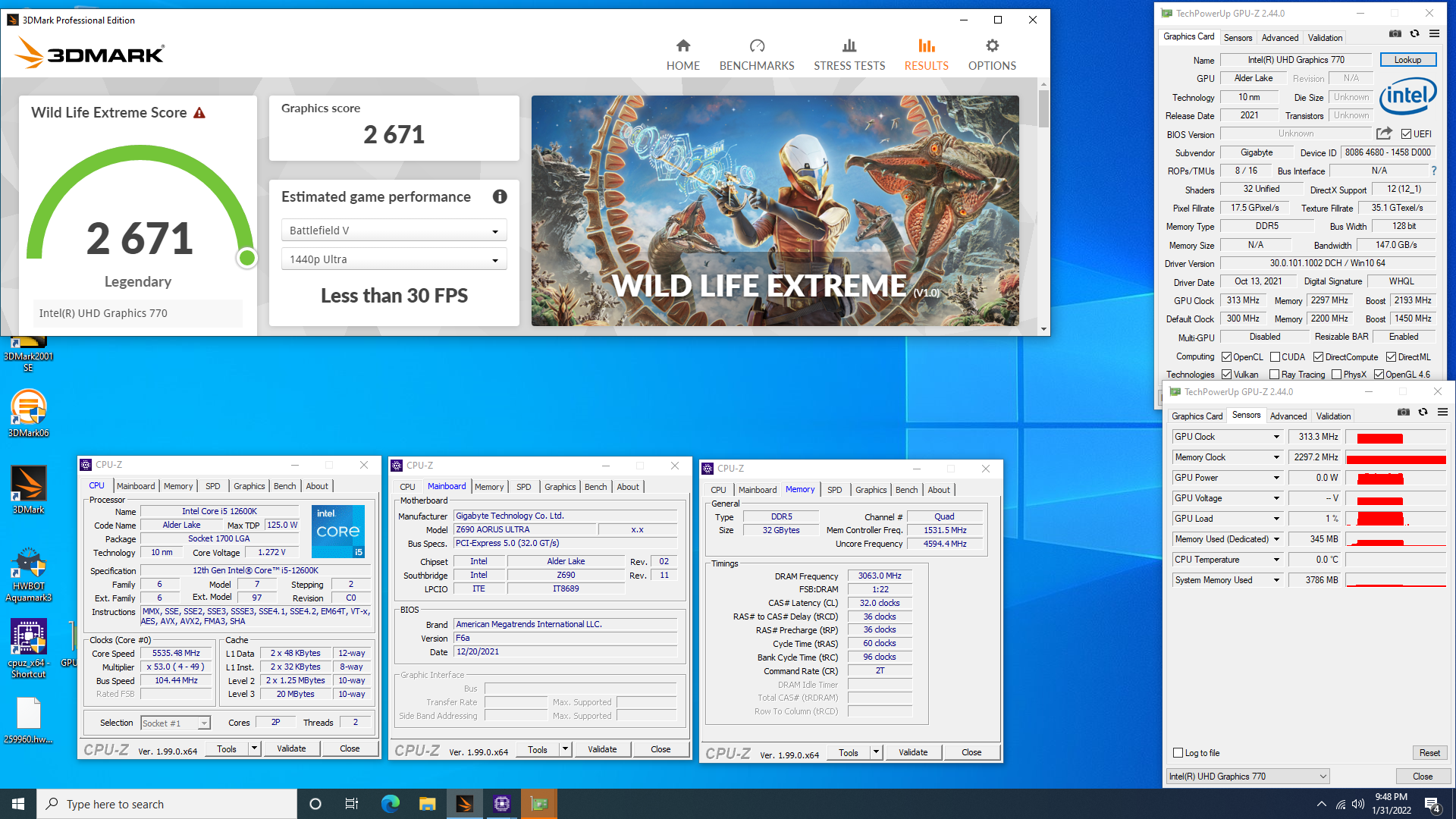Click the score warning triangle icon
This screenshot has height=819, width=1456.
[x=199, y=113]
